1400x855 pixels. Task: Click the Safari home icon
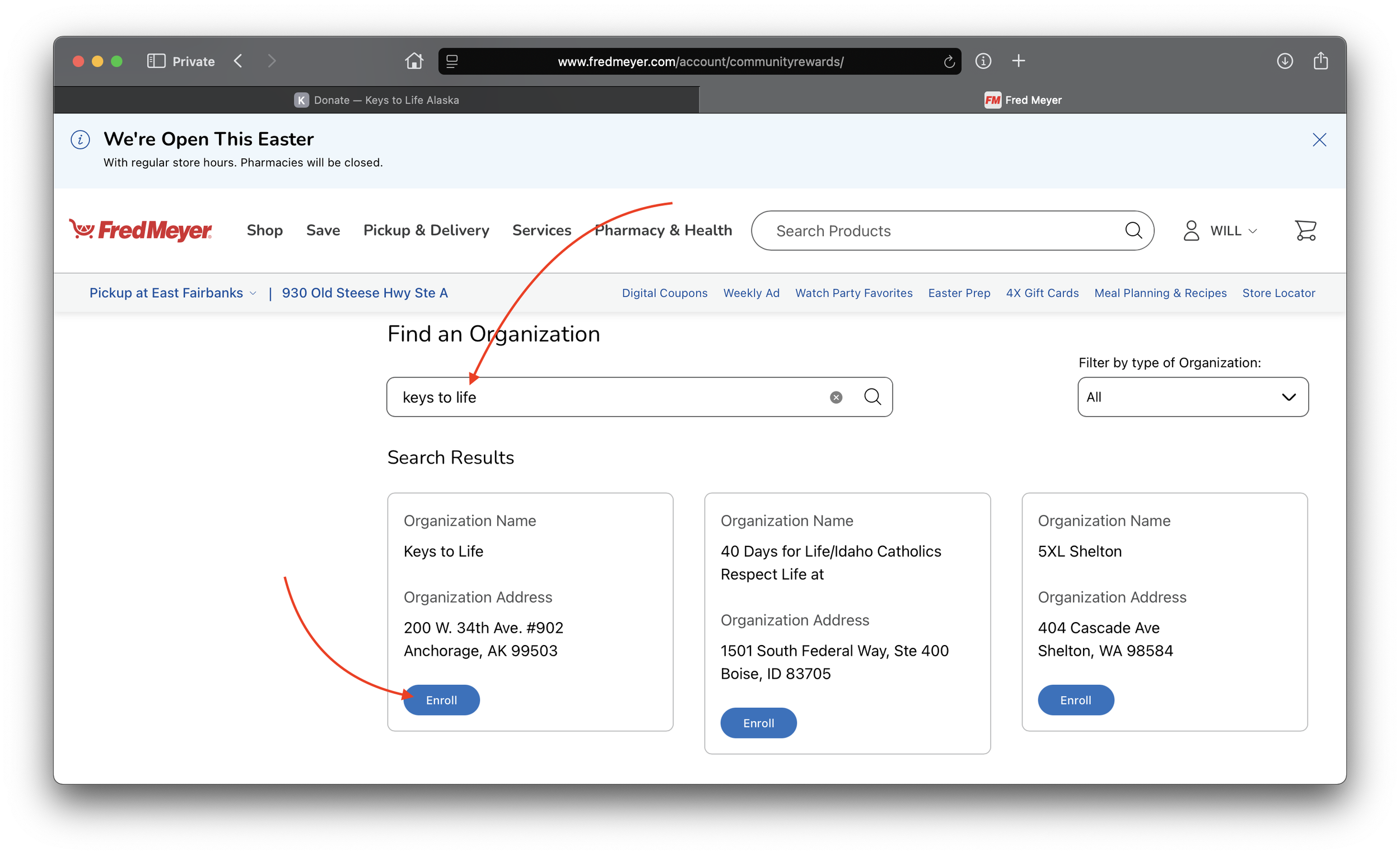(x=414, y=61)
